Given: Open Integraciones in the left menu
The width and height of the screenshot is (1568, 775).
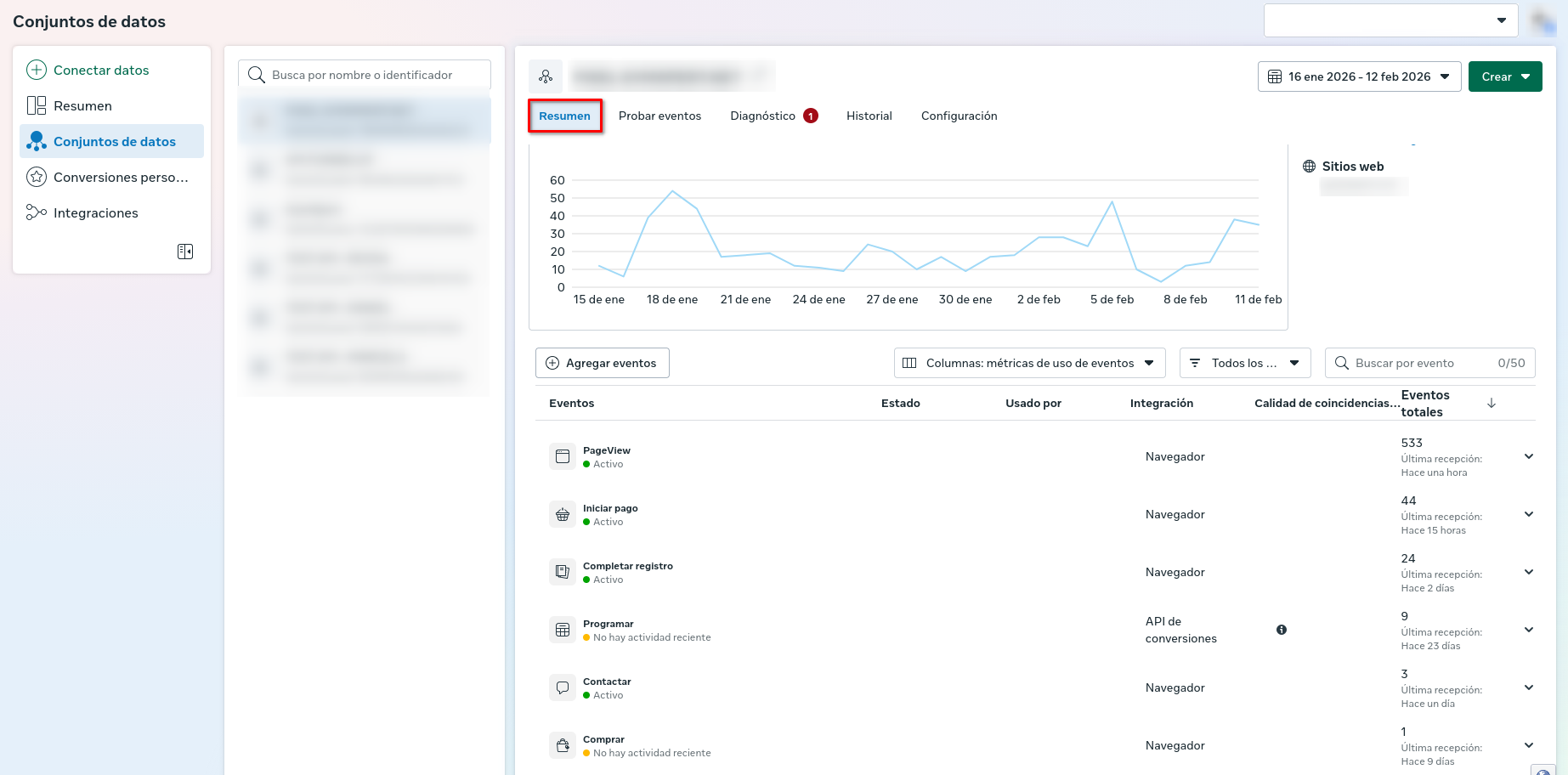Looking at the screenshot, I should (95, 213).
